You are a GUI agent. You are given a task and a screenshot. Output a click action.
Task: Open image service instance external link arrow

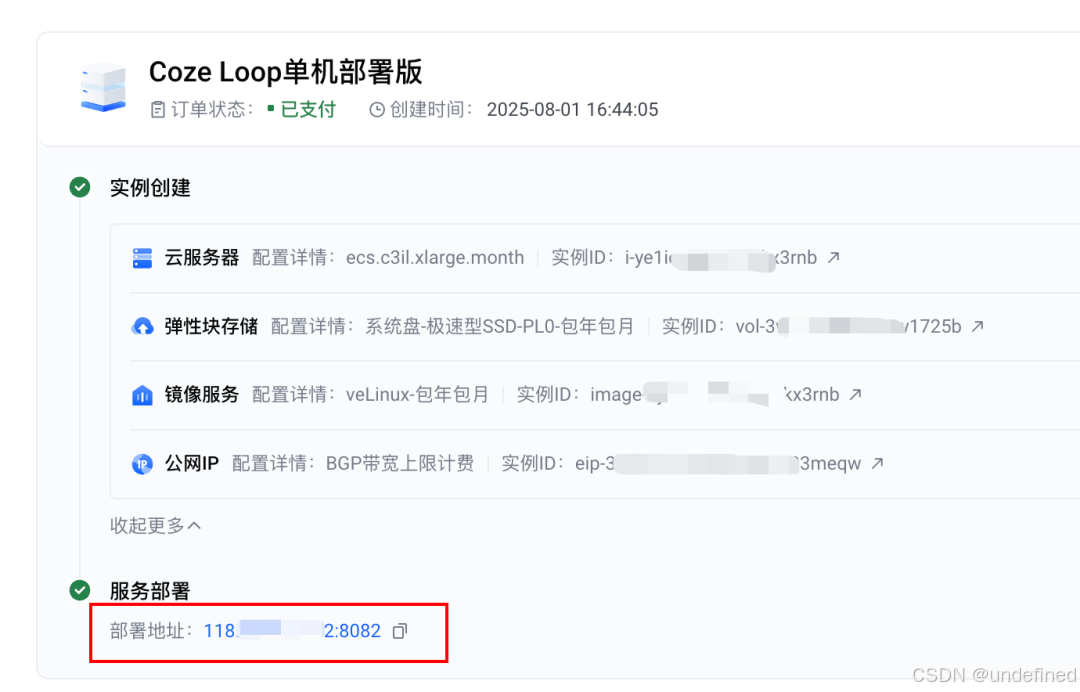pos(855,394)
